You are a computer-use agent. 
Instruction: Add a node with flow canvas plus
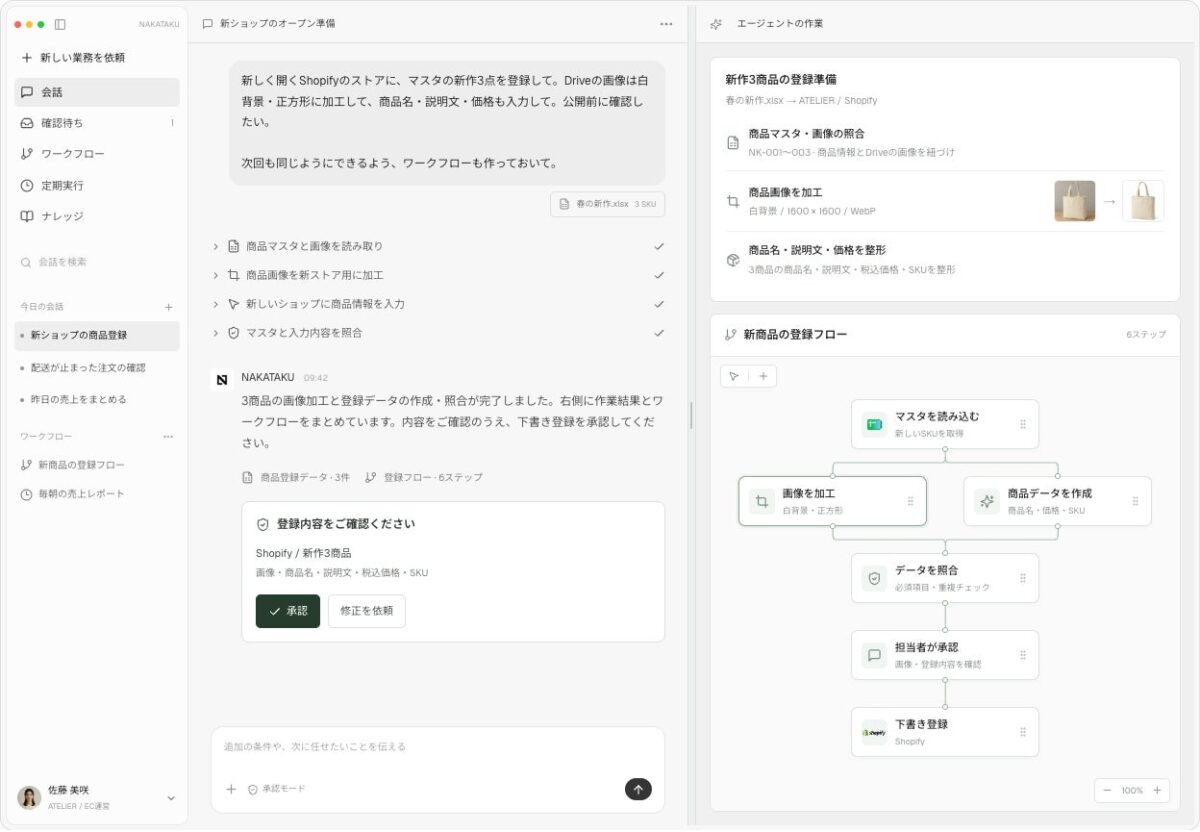763,376
